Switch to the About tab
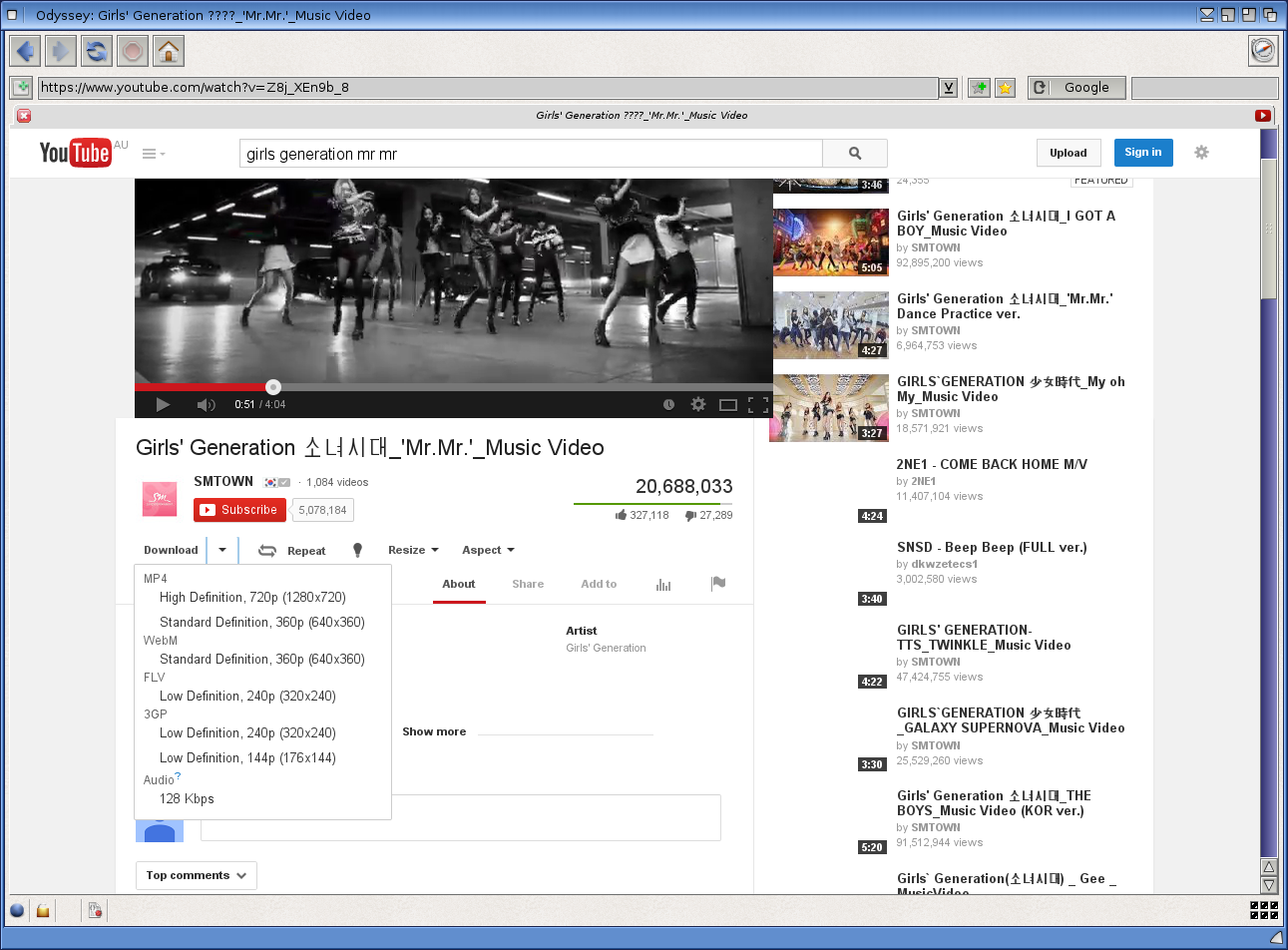The image size is (1288, 950). coord(459,584)
